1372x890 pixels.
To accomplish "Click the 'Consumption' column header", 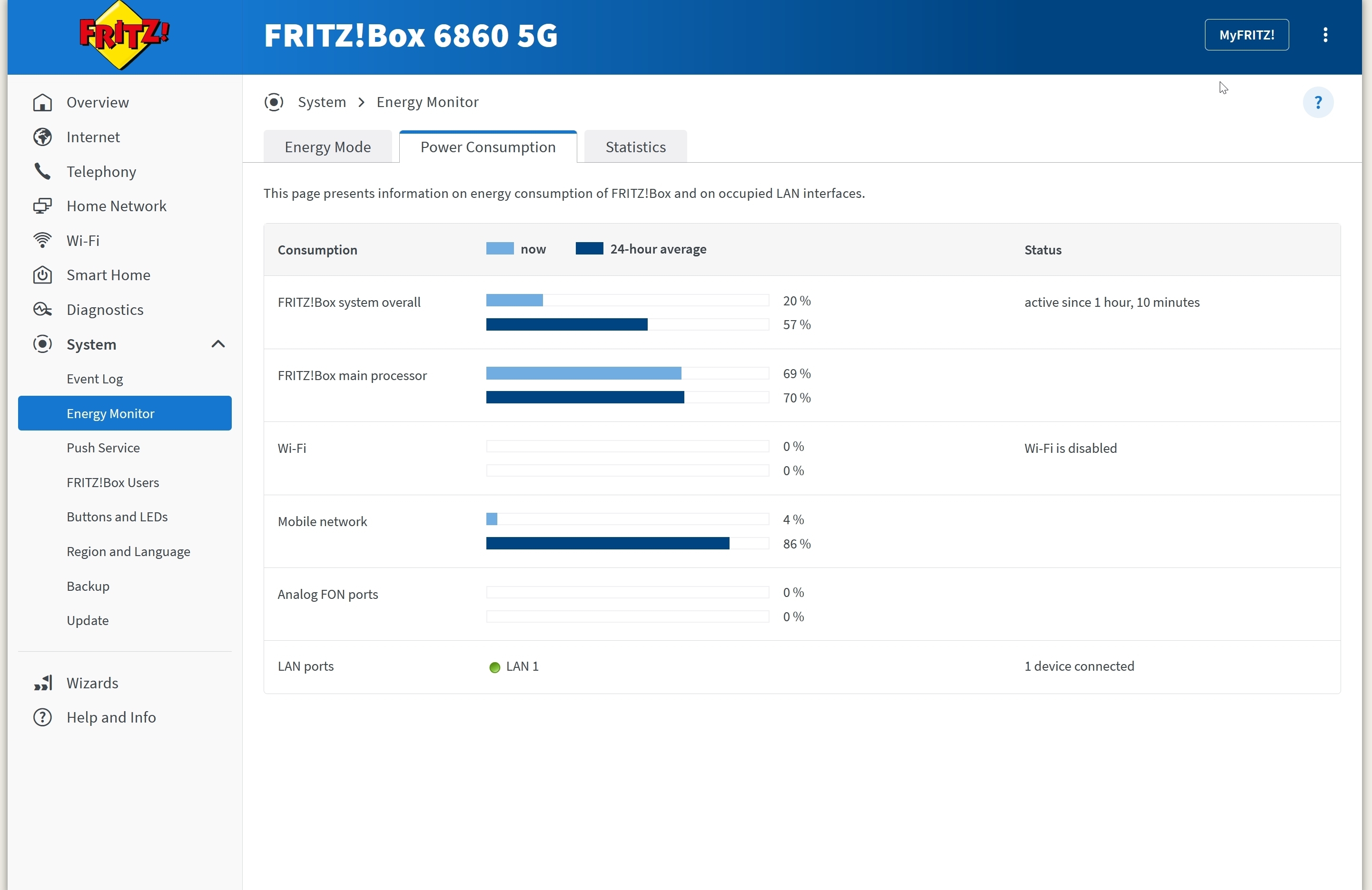I will (x=317, y=250).
